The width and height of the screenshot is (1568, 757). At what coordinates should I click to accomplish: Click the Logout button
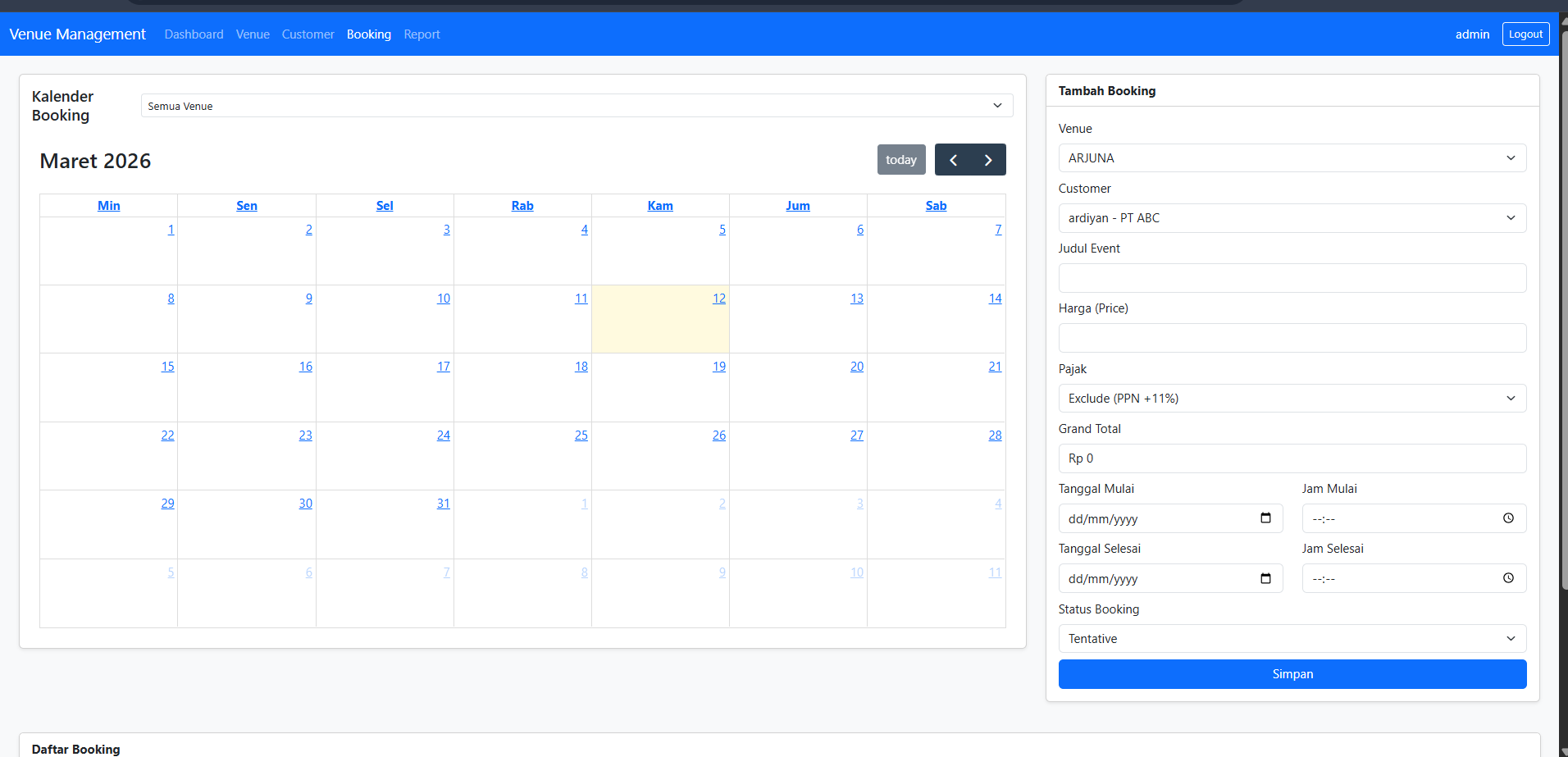(1525, 34)
